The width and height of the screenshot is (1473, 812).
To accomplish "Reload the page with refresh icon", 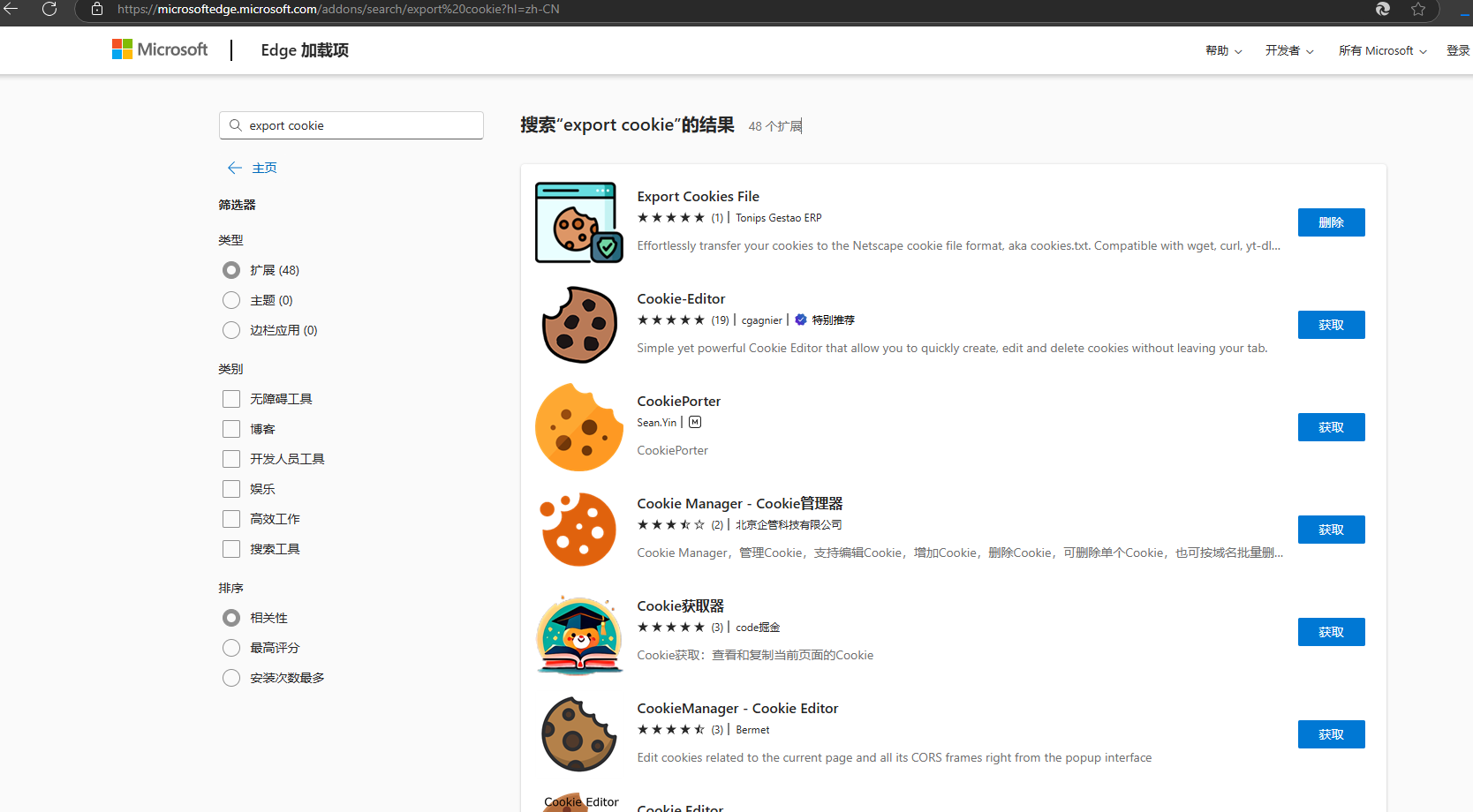I will (49, 9).
